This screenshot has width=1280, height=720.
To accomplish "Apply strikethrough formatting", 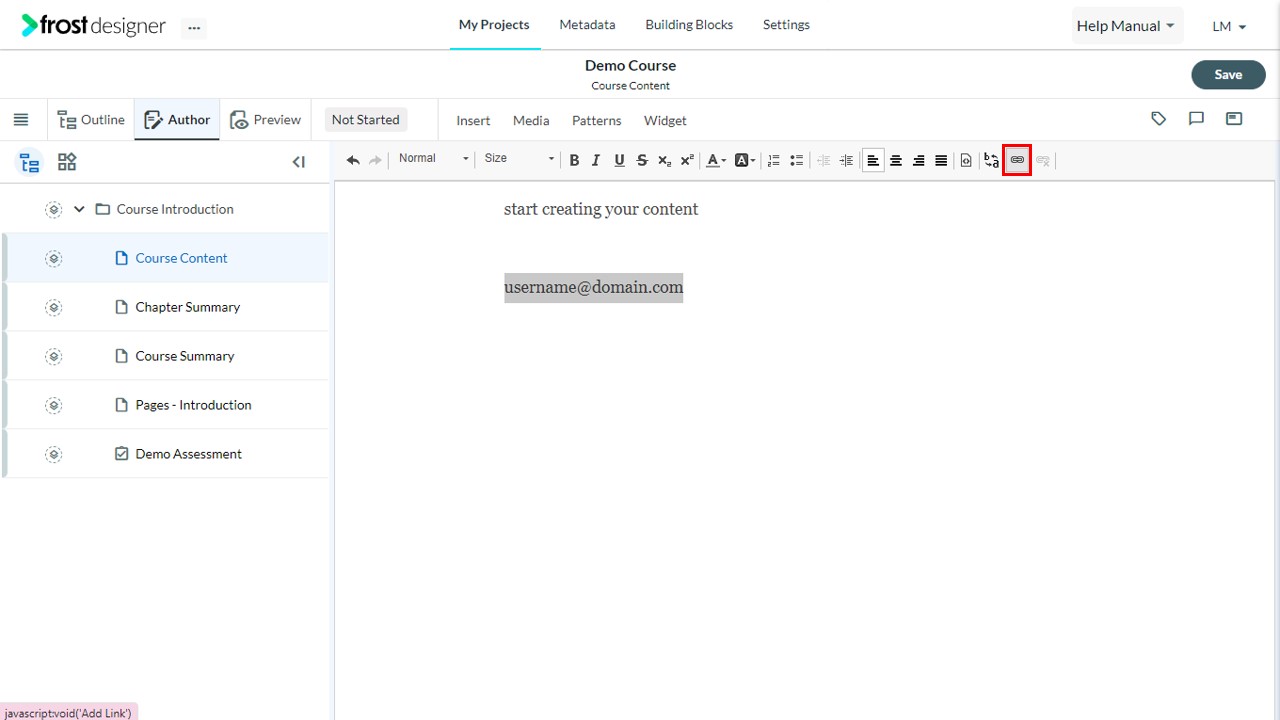I will (x=642, y=160).
